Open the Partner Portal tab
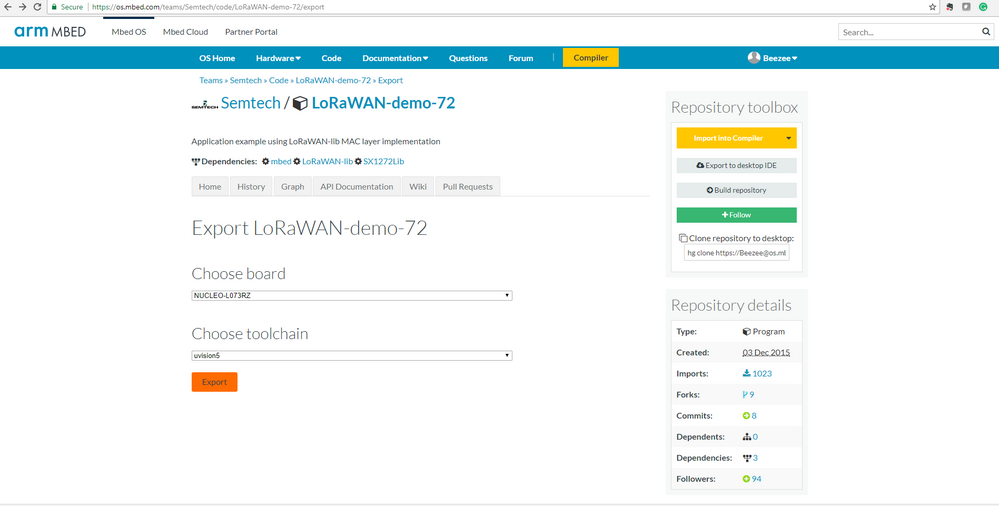Viewport: 999px width, 506px height. (251, 32)
